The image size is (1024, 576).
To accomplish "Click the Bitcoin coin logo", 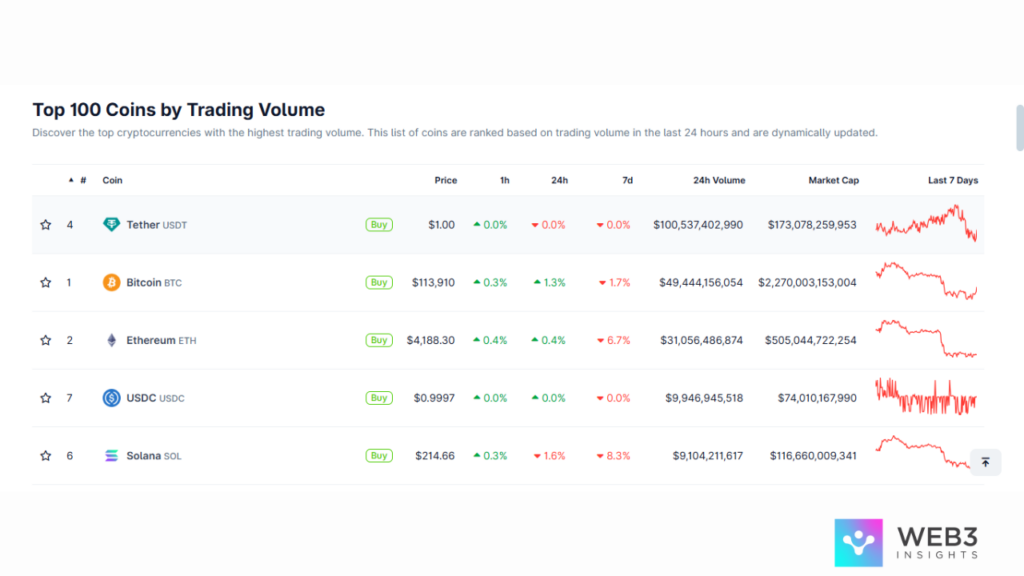I will [112, 283].
